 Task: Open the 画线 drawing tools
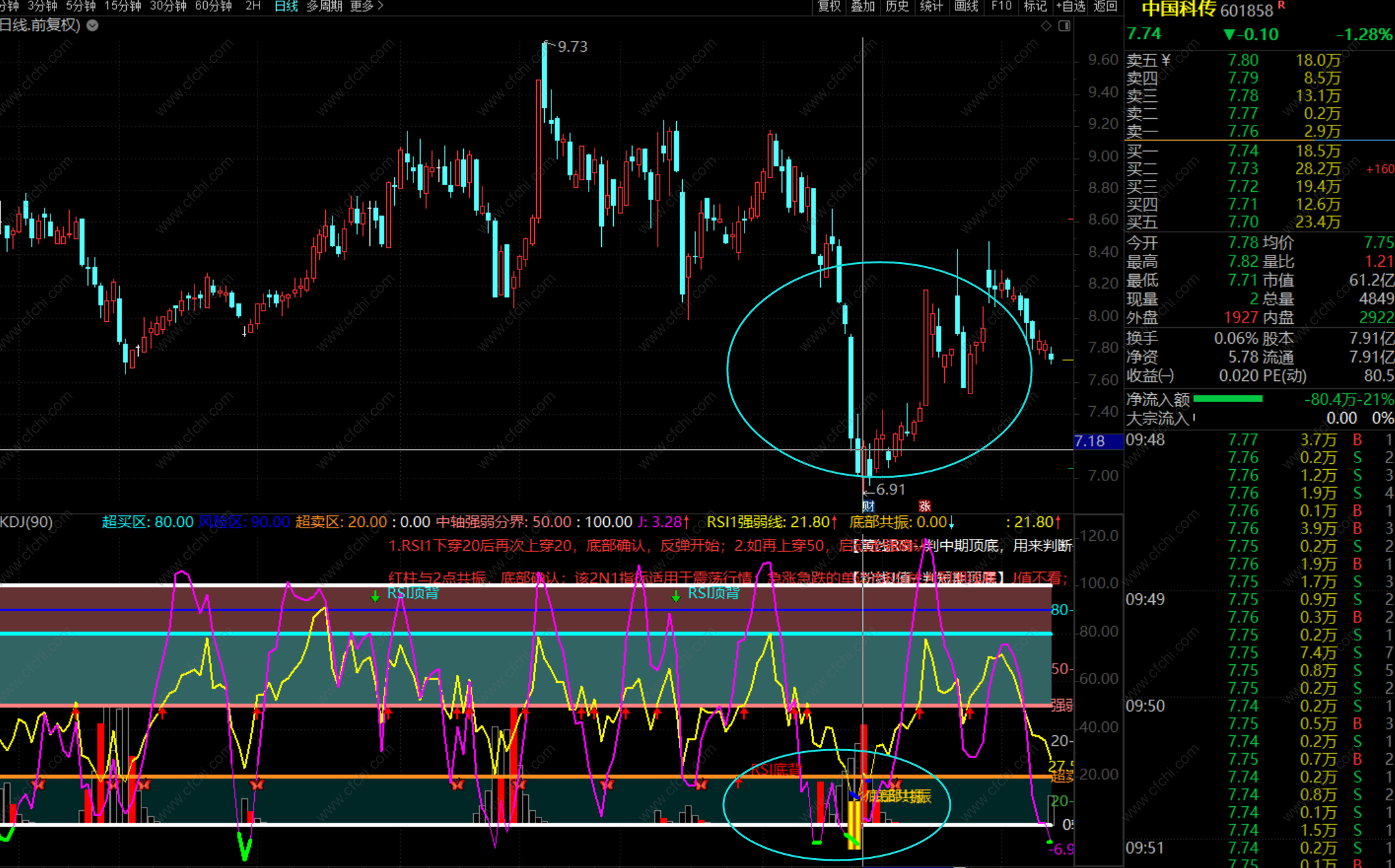tap(966, 7)
